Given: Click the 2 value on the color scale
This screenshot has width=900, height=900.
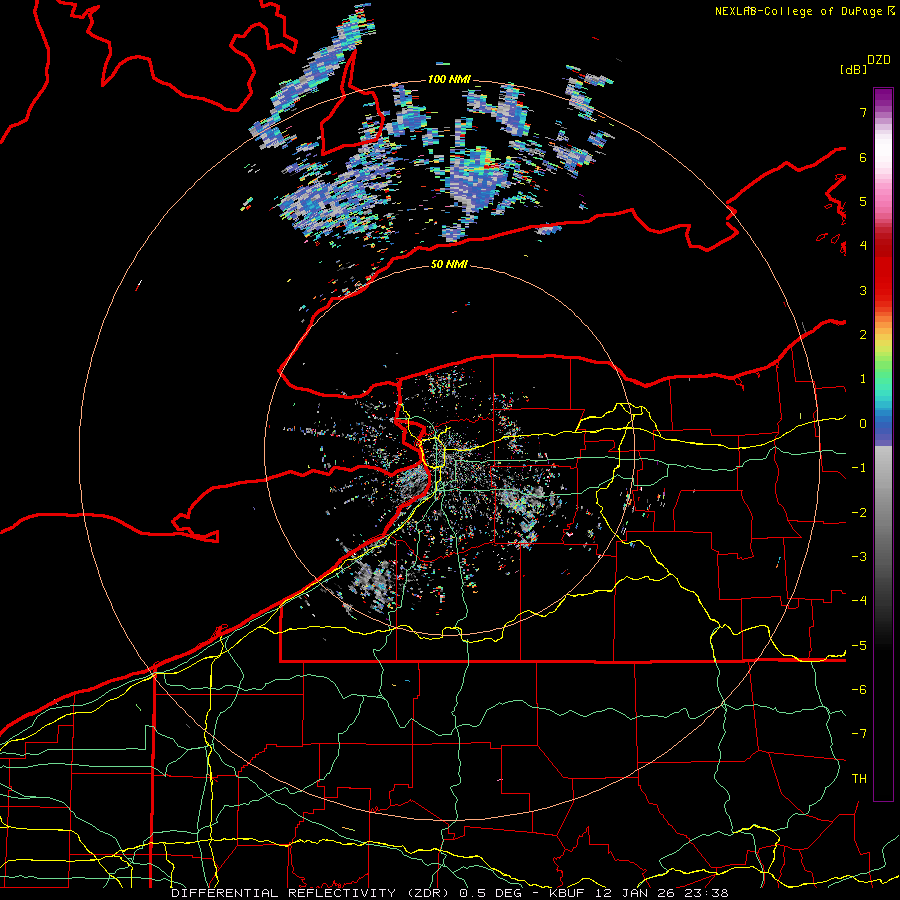Looking at the screenshot, I should click(x=863, y=335).
